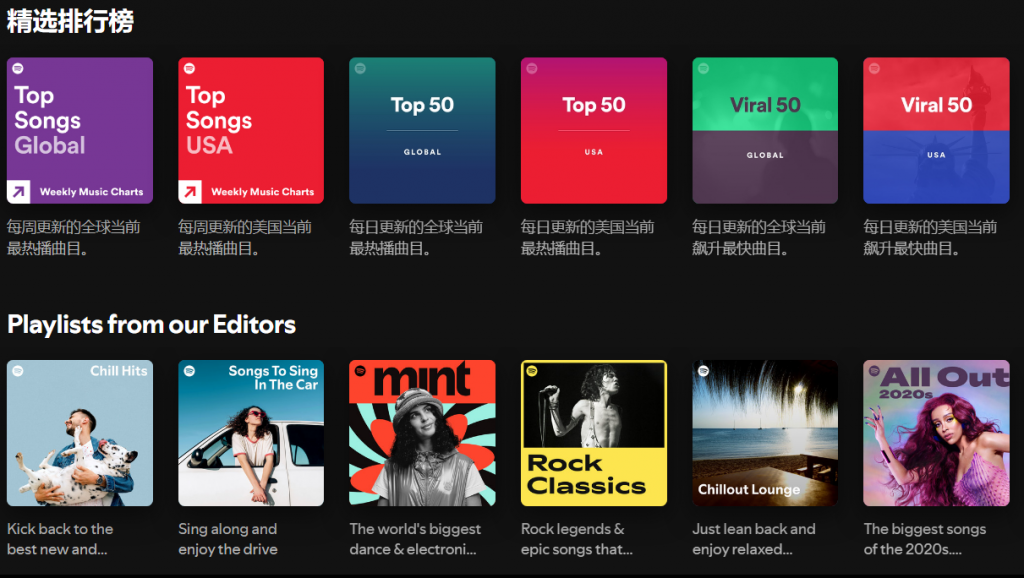
Task: Click "Weekly Music Charts" label on USA cover
Action: (x=263, y=192)
